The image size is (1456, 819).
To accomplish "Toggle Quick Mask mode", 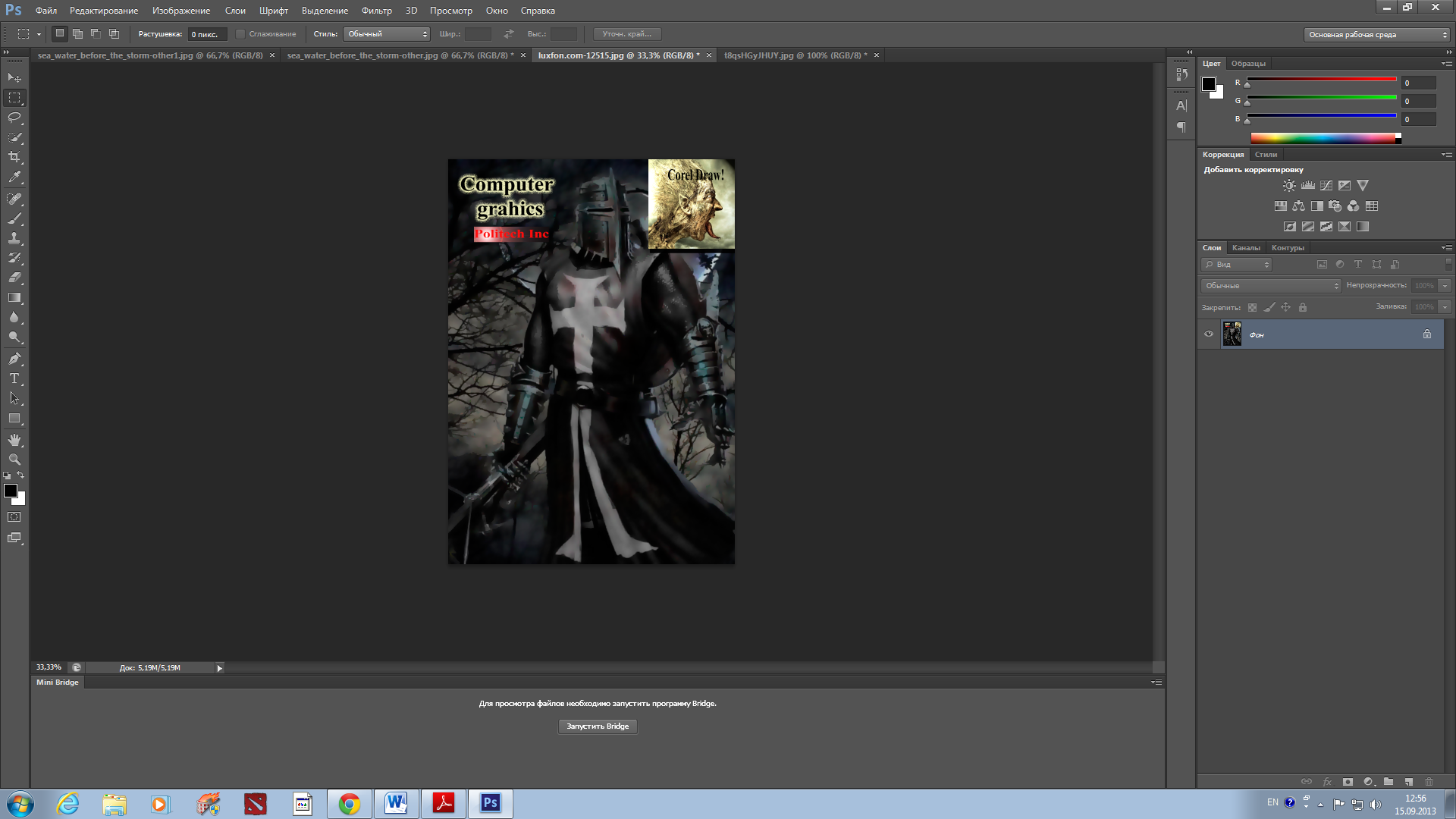I will click(14, 517).
